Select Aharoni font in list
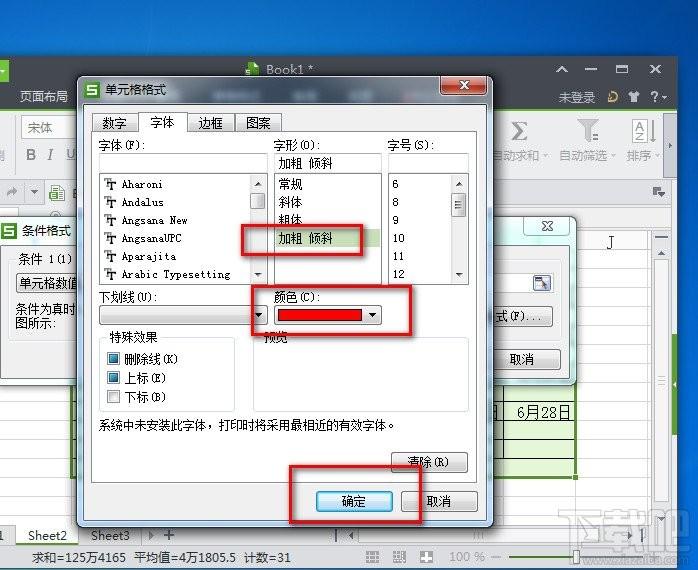This screenshot has height=570, width=698. click(175, 184)
